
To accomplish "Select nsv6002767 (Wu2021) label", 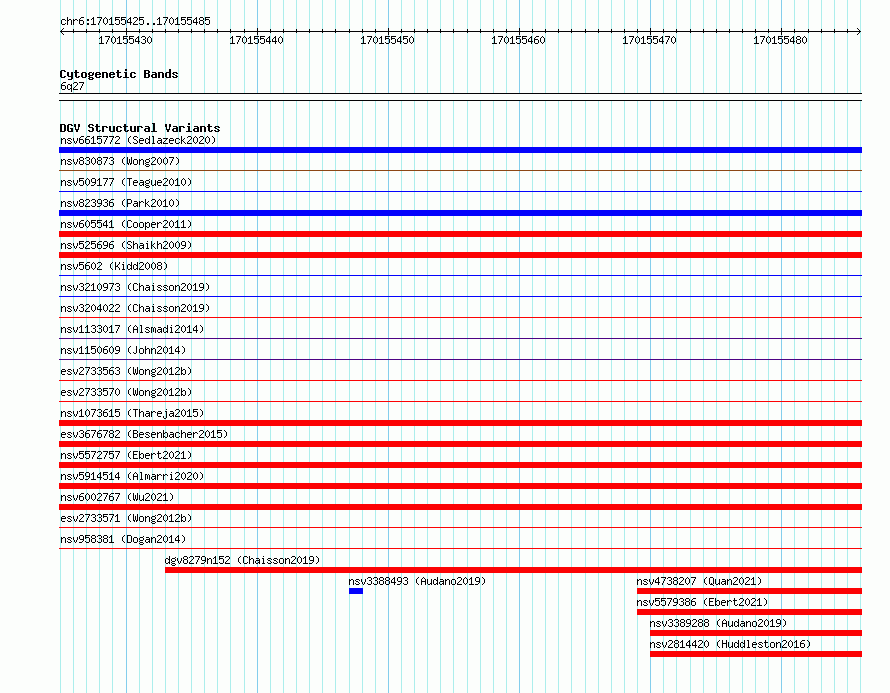I will tap(117, 497).
